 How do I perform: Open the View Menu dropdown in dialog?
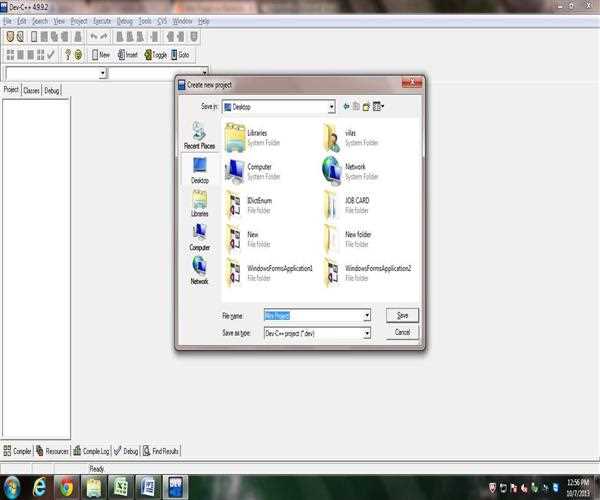pos(380,105)
